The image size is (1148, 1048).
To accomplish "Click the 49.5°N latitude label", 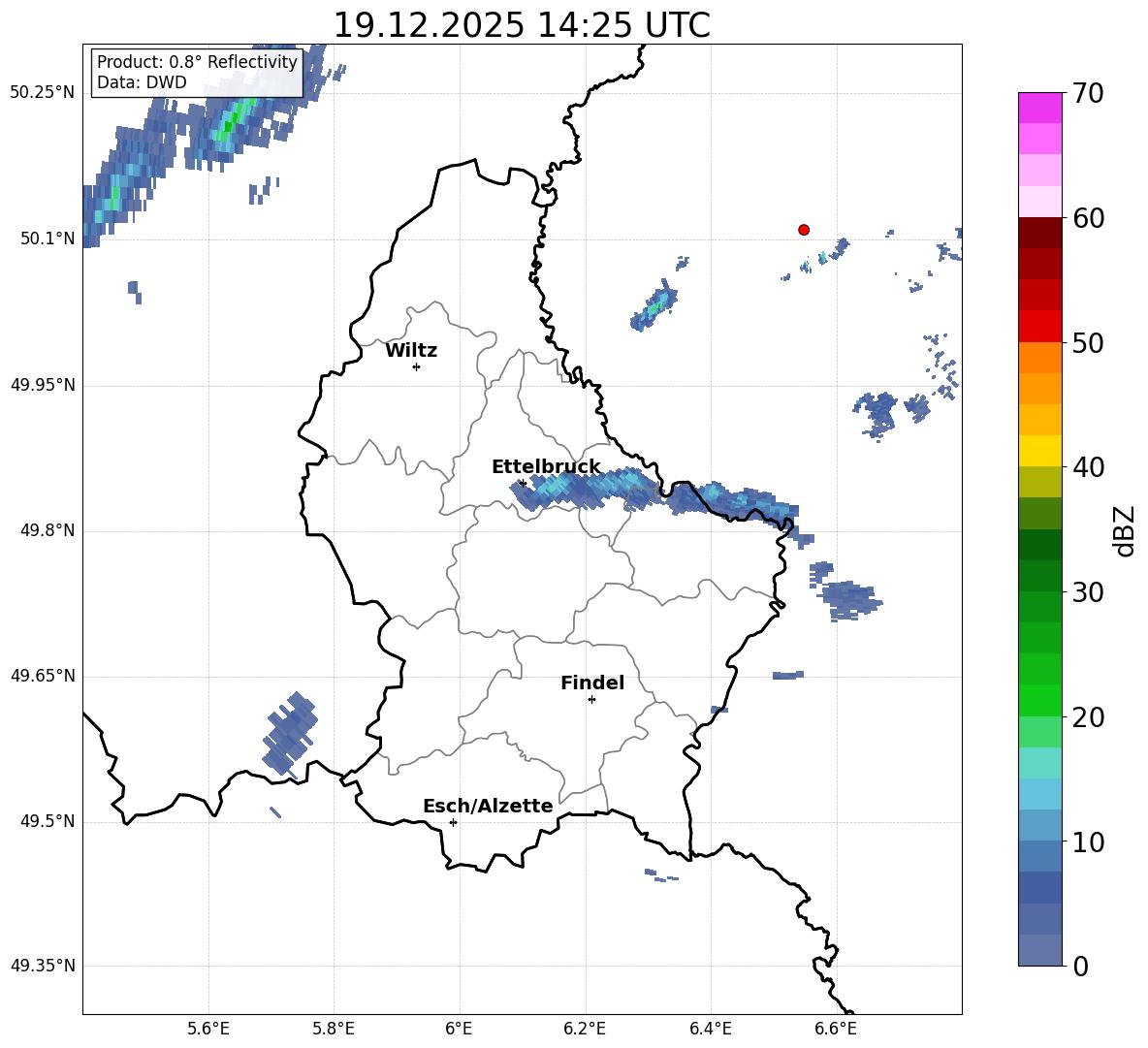I will tap(48, 821).
